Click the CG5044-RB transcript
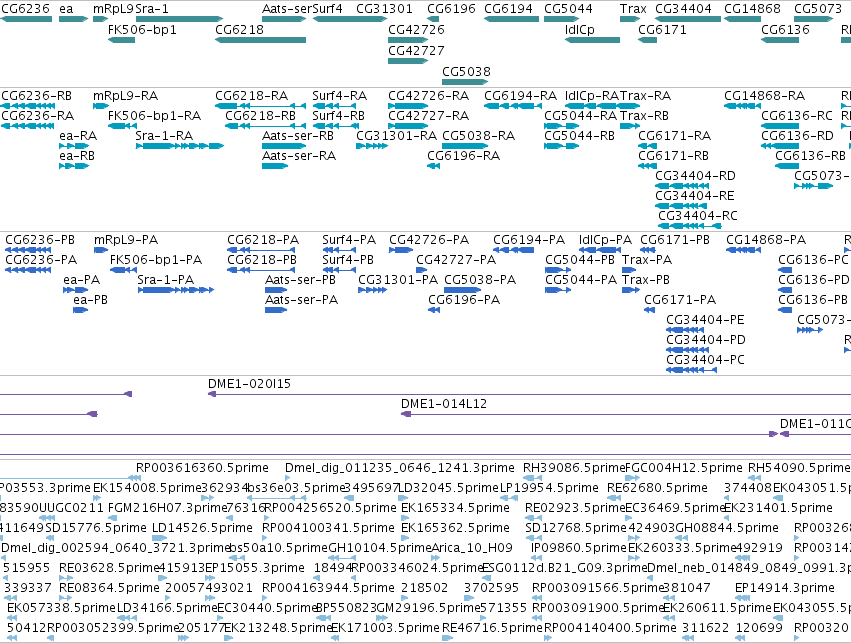 tap(562, 146)
